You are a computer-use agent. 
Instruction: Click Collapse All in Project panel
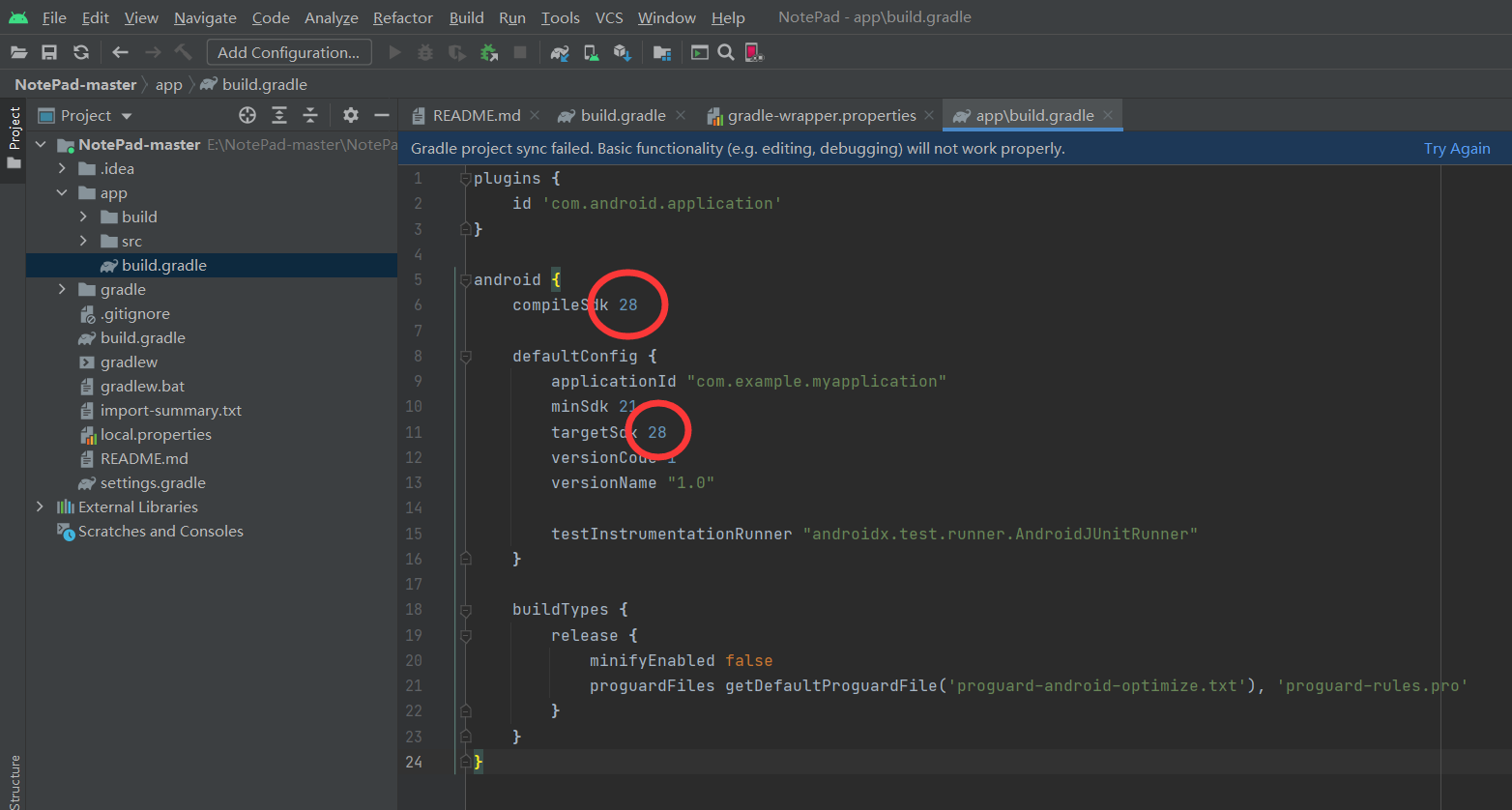click(x=310, y=115)
